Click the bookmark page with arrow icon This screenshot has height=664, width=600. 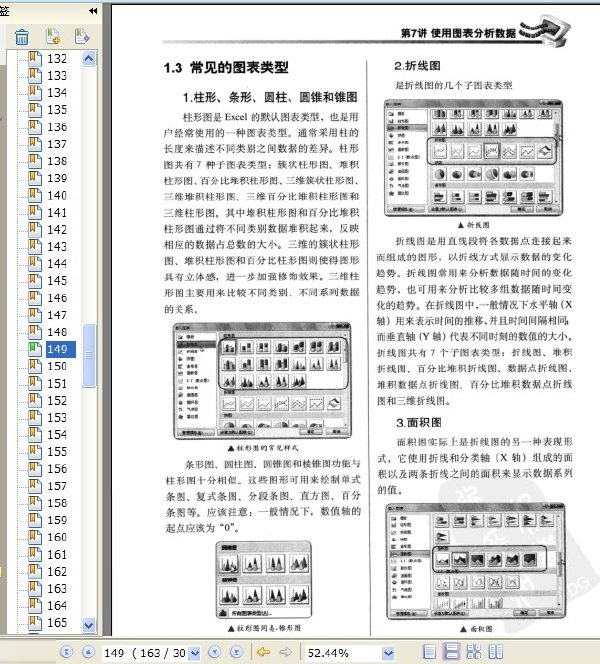pos(82,36)
